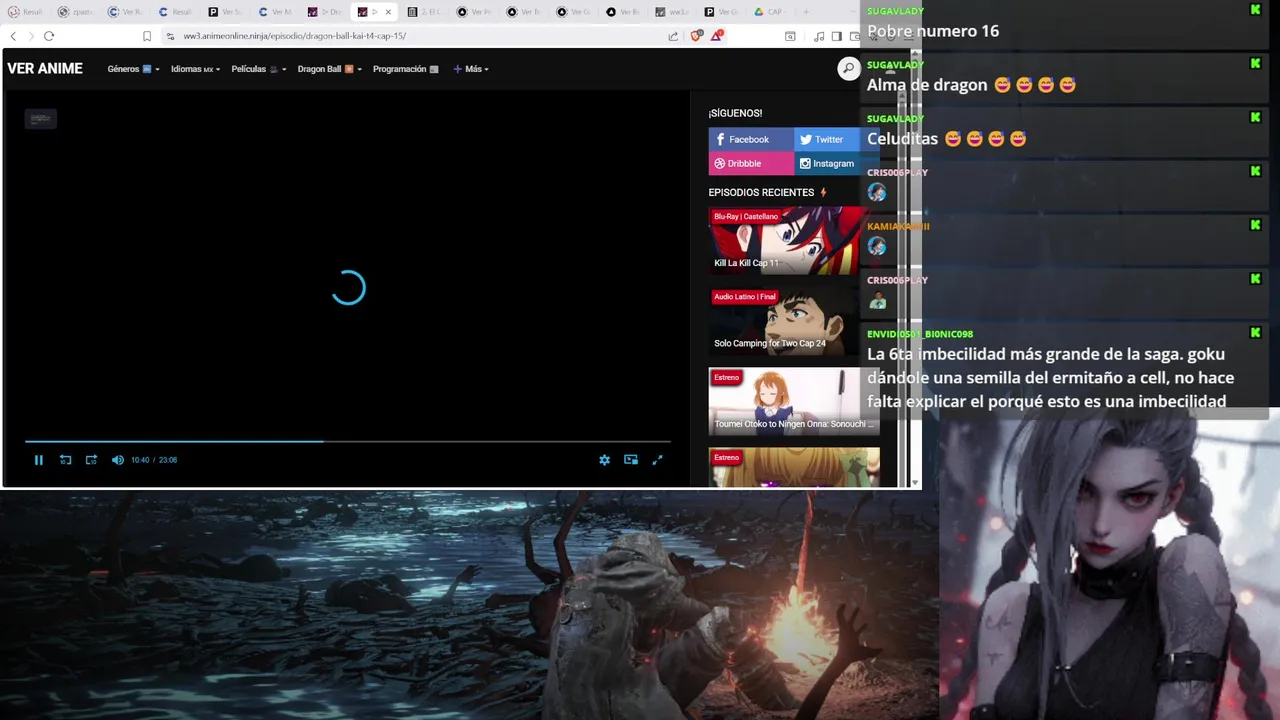Viewport: 1280px width, 720px height.
Task: Click the Dribbble follow button
Action: pos(751,163)
